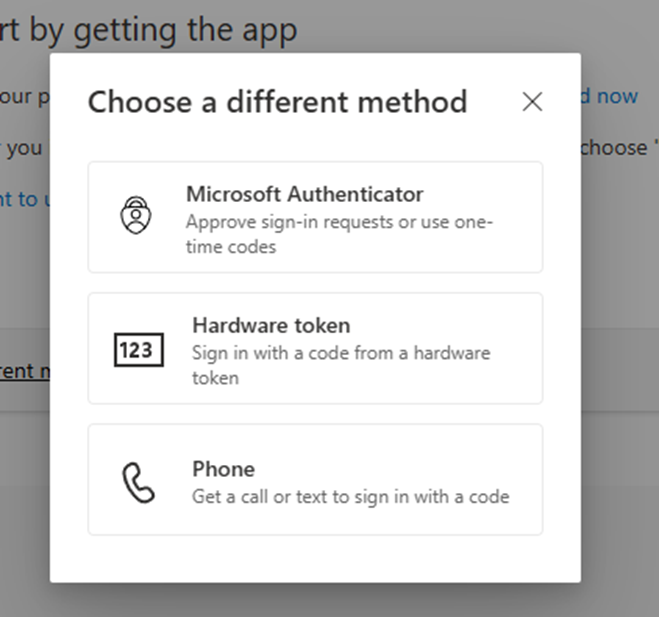Select the Microsoft Authenticator title
Viewport: 659px width, 617px height.
tap(304, 194)
